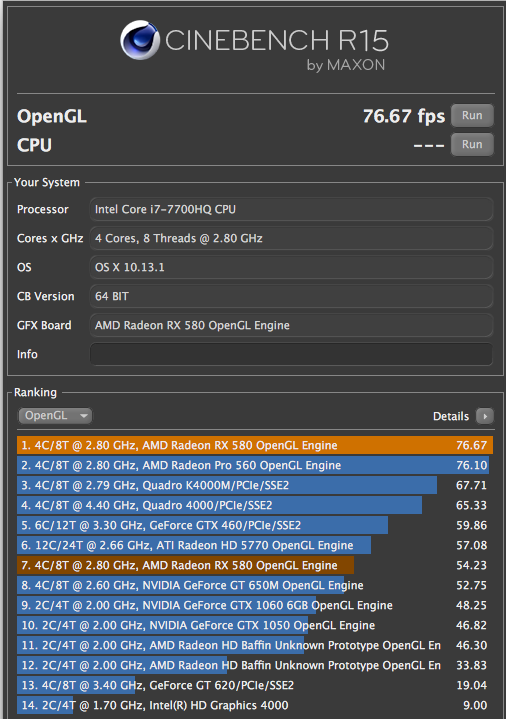Select the Quadro 4000 ranking row
The image size is (506, 719).
(255, 505)
